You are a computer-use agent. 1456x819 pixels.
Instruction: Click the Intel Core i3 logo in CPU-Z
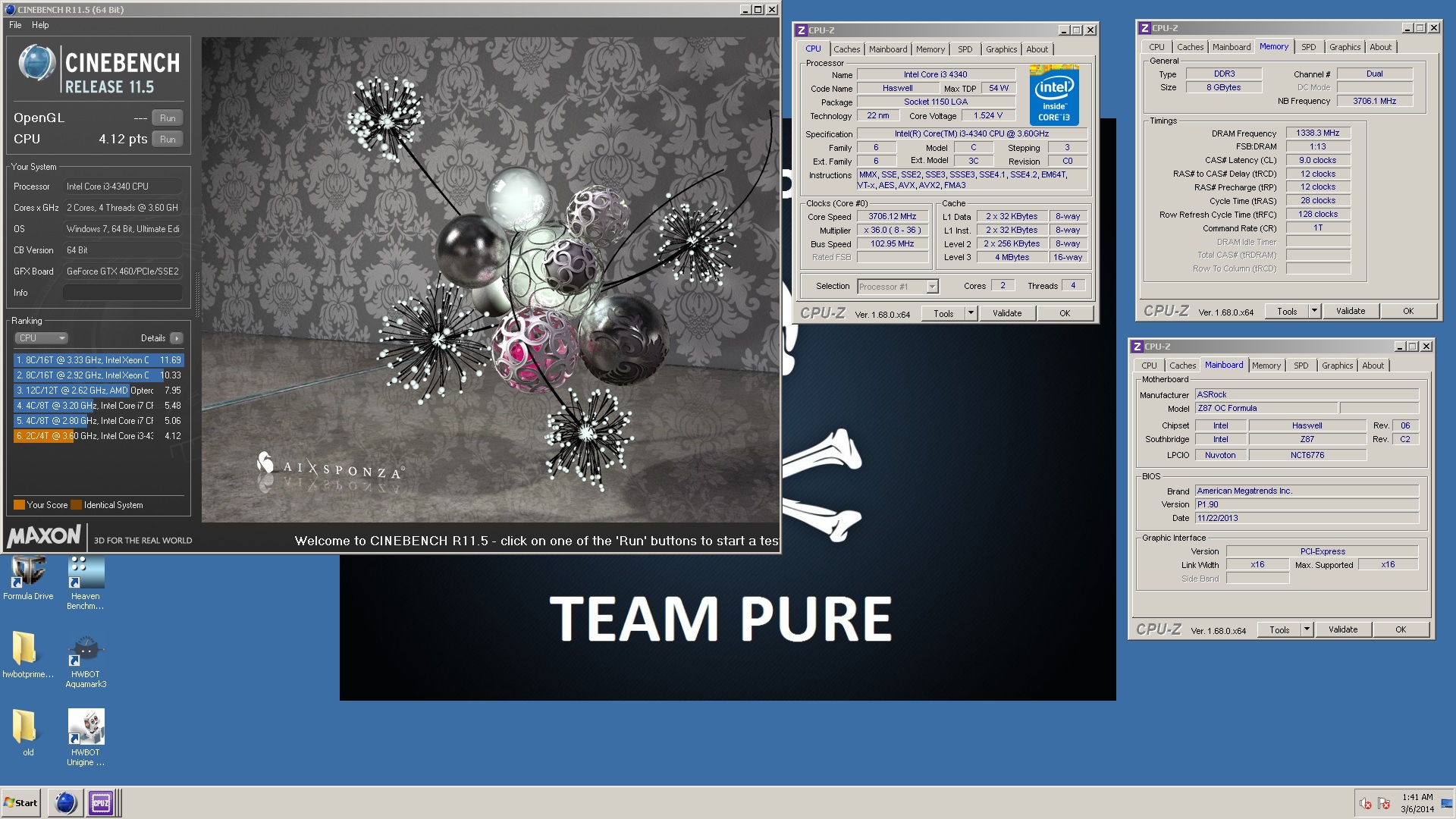pyautogui.click(x=1054, y=96)
